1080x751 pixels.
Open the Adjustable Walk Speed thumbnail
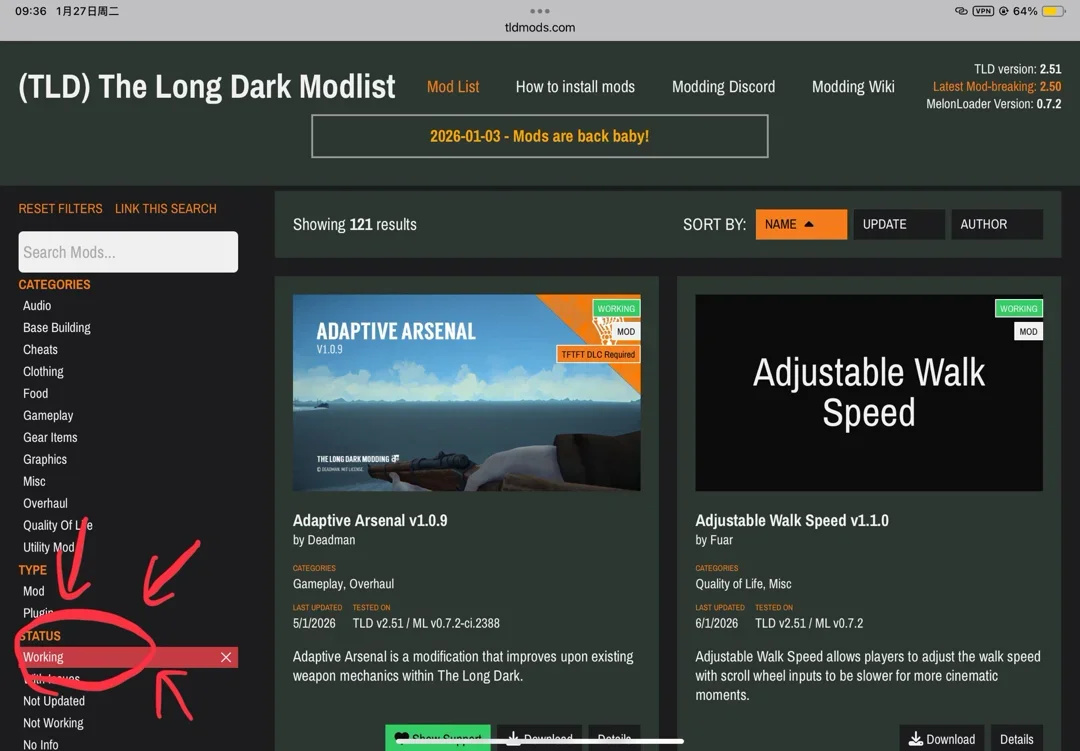[x=869, y=393]
